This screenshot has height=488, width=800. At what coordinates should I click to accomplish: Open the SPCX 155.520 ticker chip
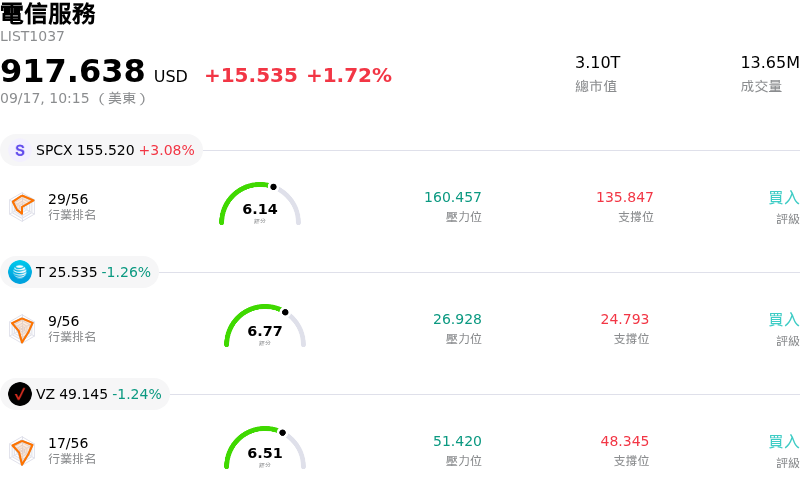(102, 150)
